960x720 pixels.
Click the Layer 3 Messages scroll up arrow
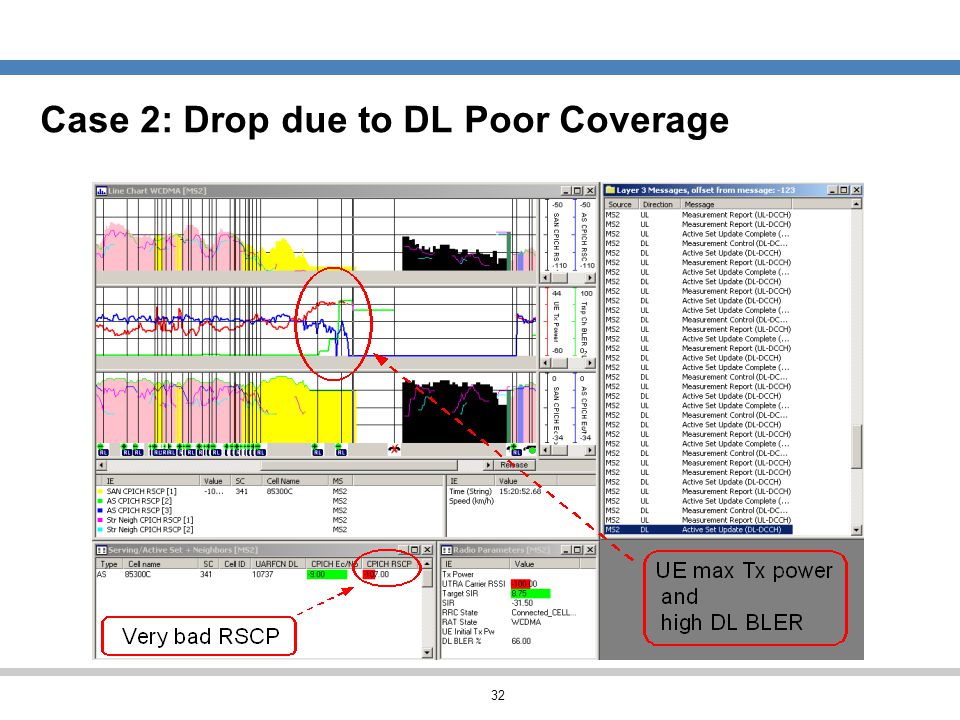[857, 204]
